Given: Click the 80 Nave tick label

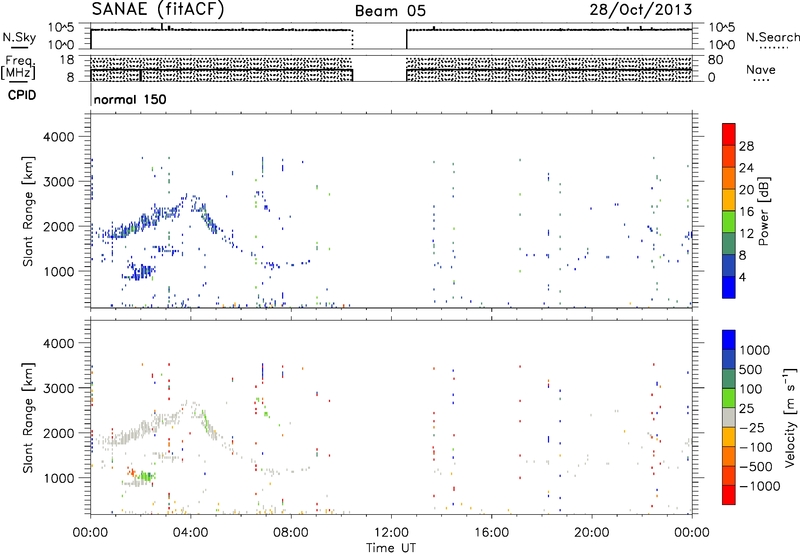Looking at the screenshot, I should pyautogui.click(x=715, y=60).
